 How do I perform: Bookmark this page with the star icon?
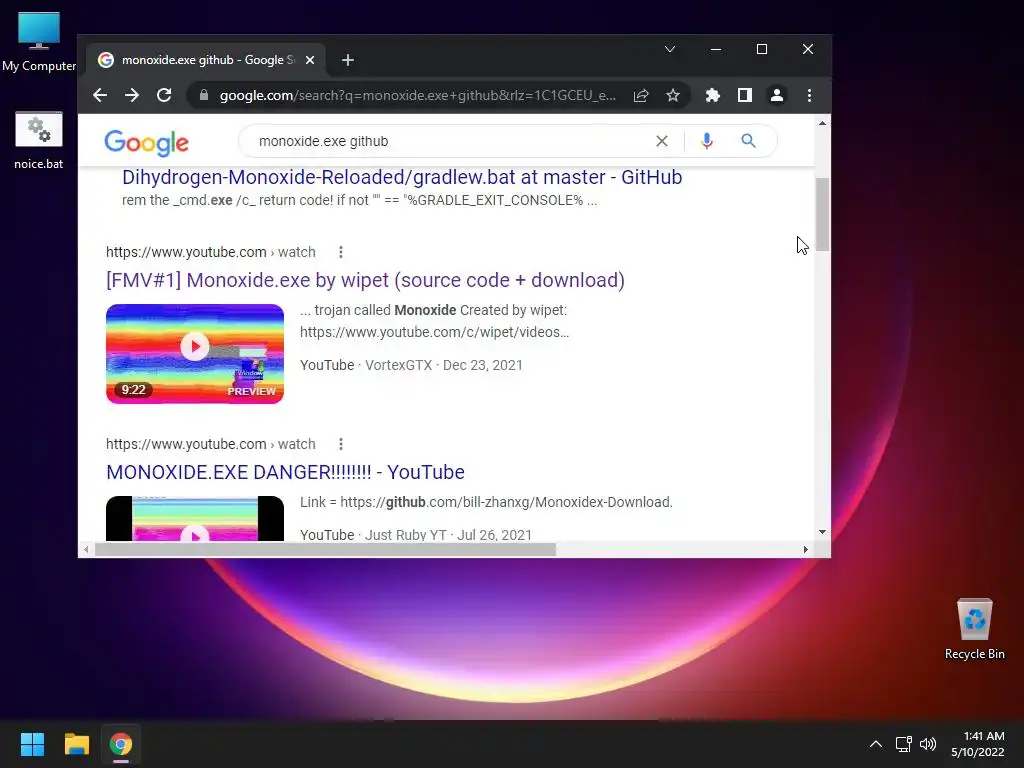(x=673, y=95)
